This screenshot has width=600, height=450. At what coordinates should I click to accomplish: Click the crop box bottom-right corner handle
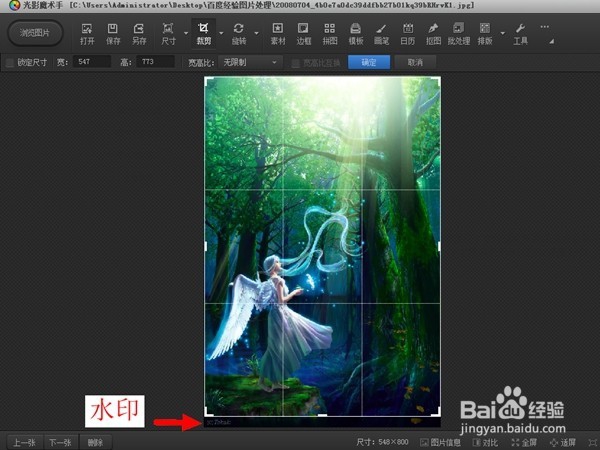click(x=436, y=412)
